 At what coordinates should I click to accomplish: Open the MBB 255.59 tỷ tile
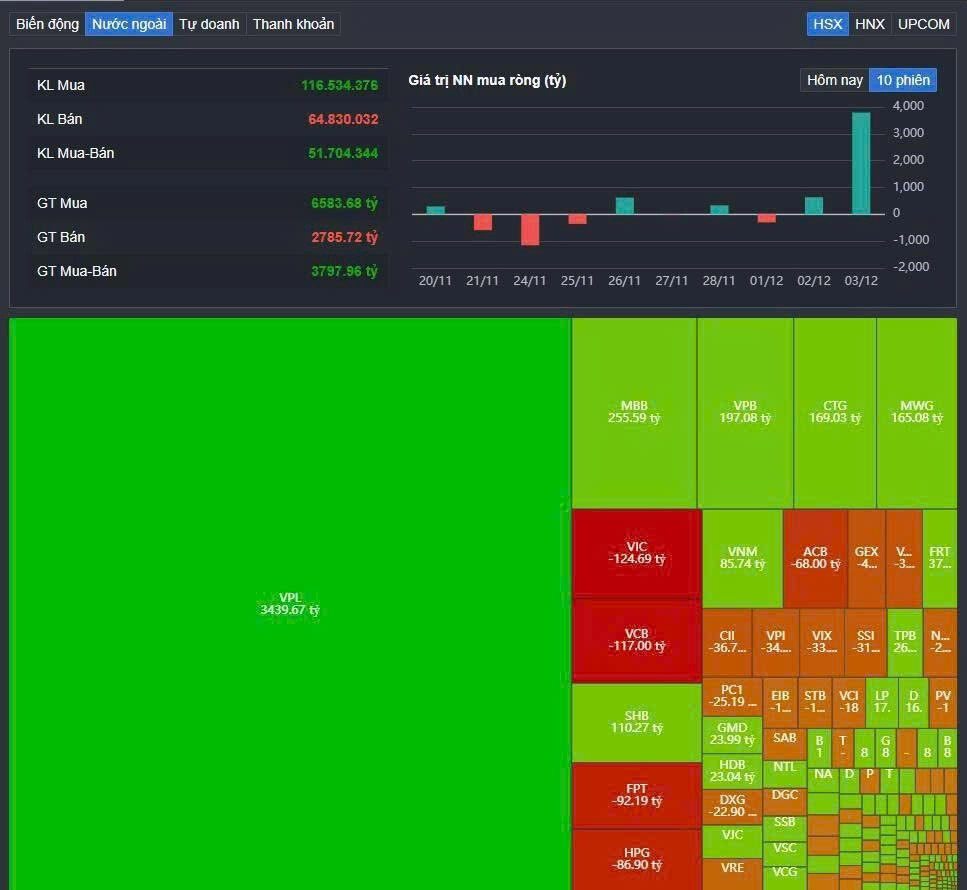[x=634, y=412]
